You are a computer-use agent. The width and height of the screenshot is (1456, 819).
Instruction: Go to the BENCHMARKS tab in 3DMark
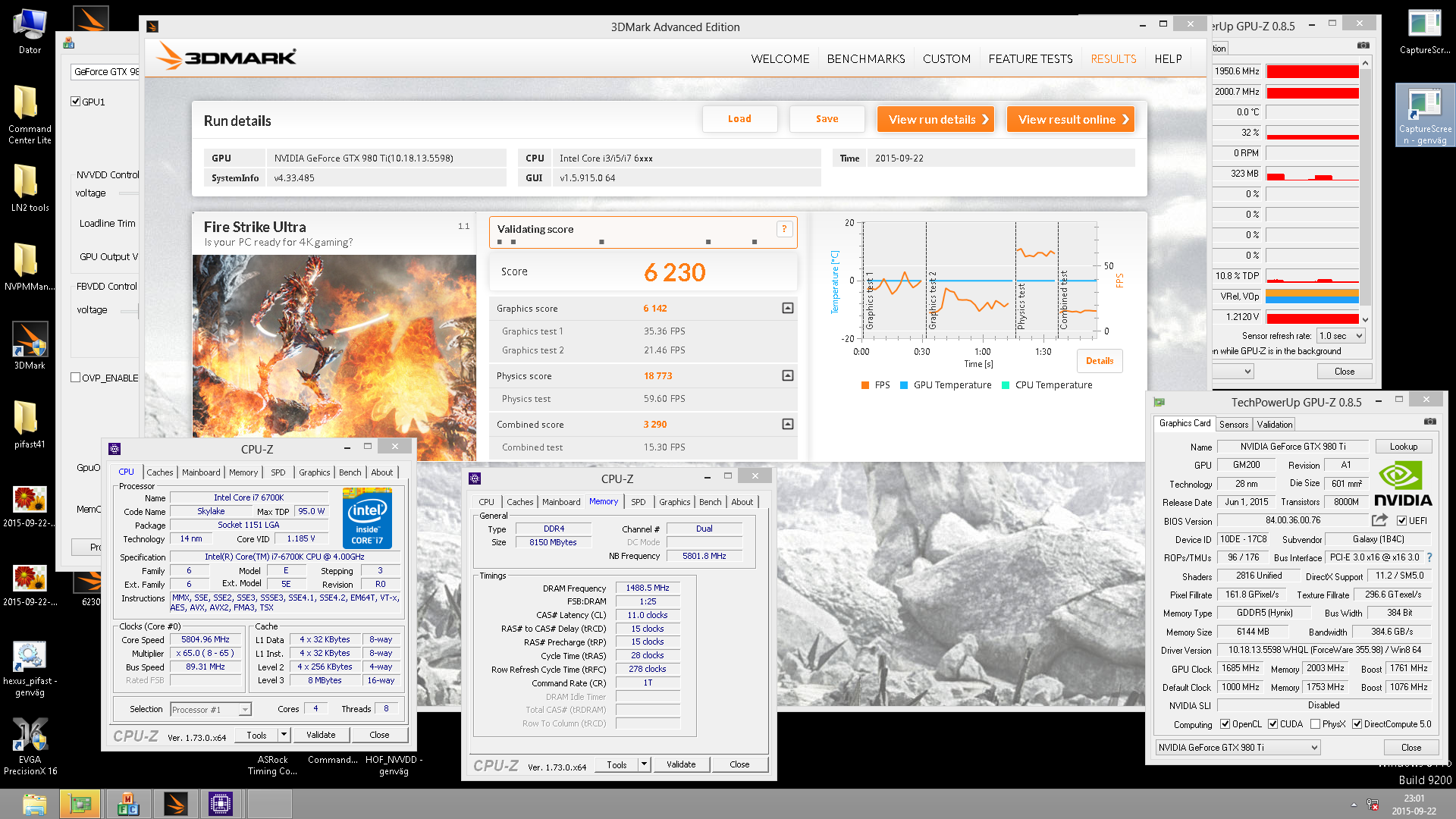(x=865, y=59)
